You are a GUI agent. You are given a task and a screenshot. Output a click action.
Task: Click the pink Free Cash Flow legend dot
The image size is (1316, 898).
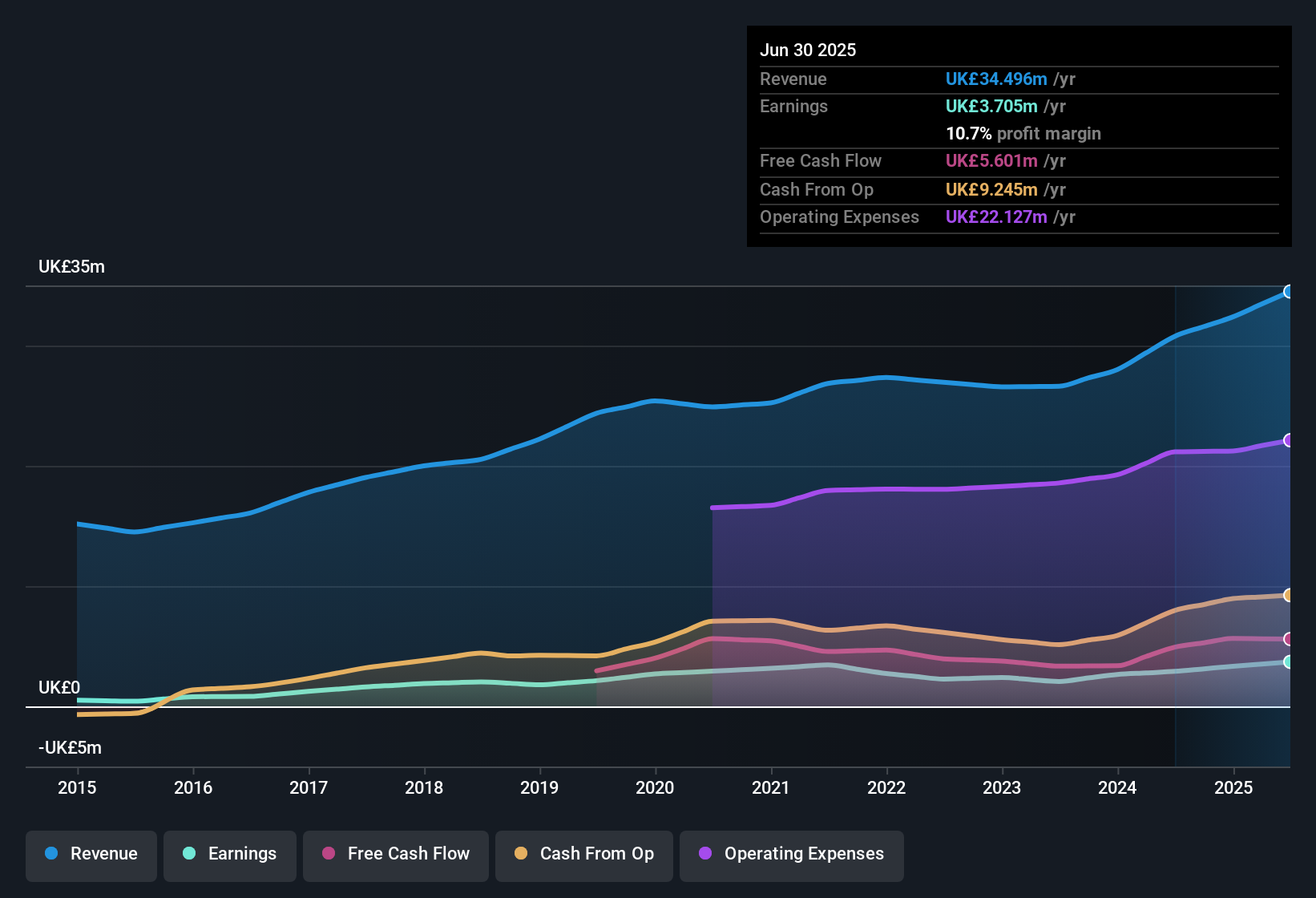coord(327,854)
